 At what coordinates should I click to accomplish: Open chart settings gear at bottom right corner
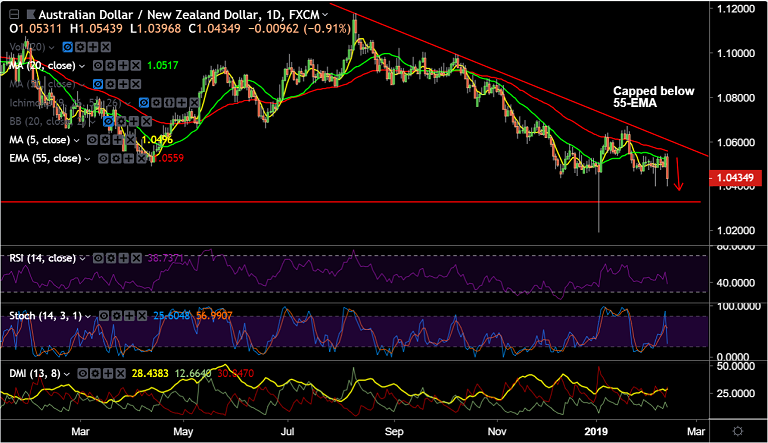(737, 431)
